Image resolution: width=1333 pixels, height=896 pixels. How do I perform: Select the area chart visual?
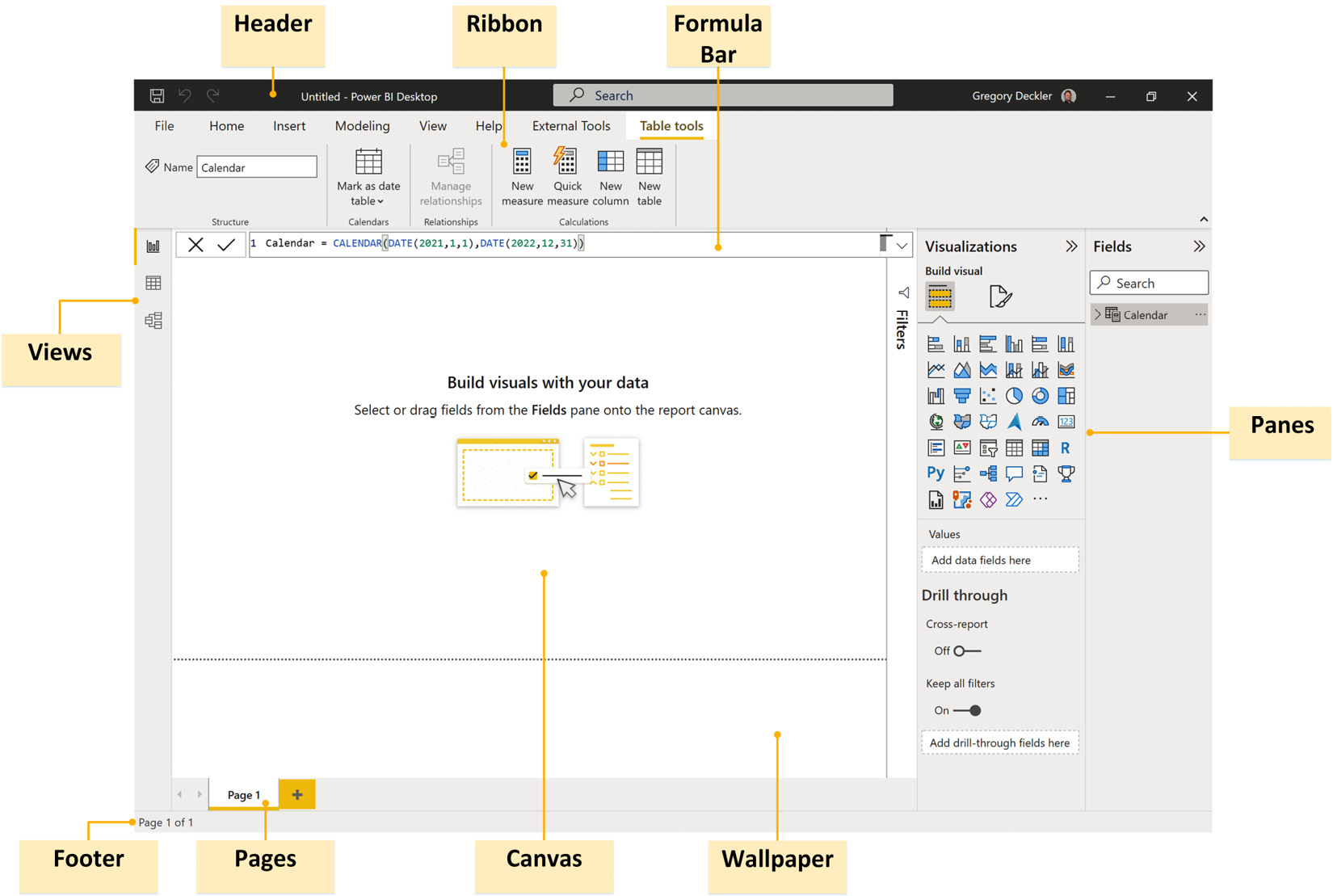pos(961,370)
